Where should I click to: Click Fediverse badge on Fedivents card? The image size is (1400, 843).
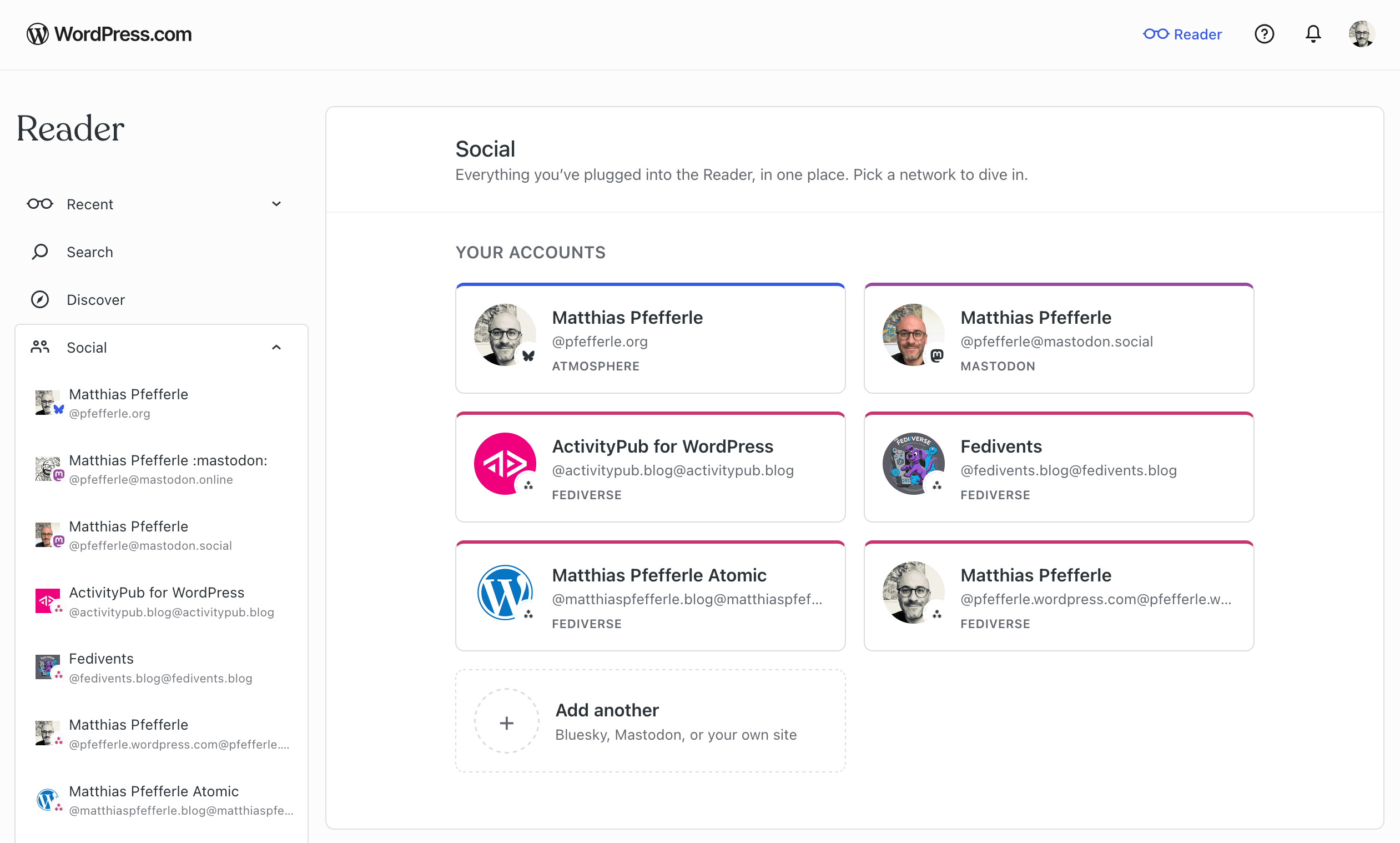(936, 485)
